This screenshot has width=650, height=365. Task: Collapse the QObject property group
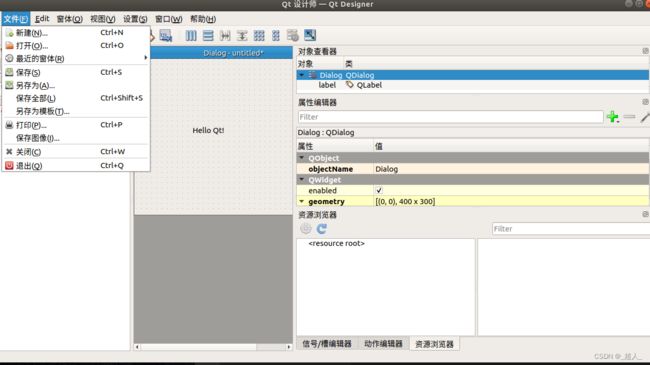[302, 158]
